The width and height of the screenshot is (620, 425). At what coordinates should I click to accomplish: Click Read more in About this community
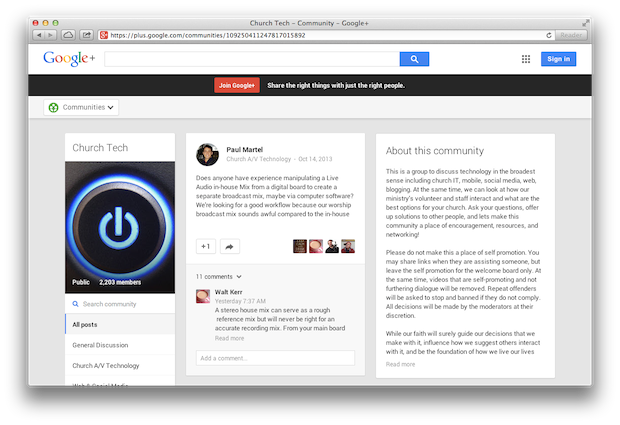point(400,364)
